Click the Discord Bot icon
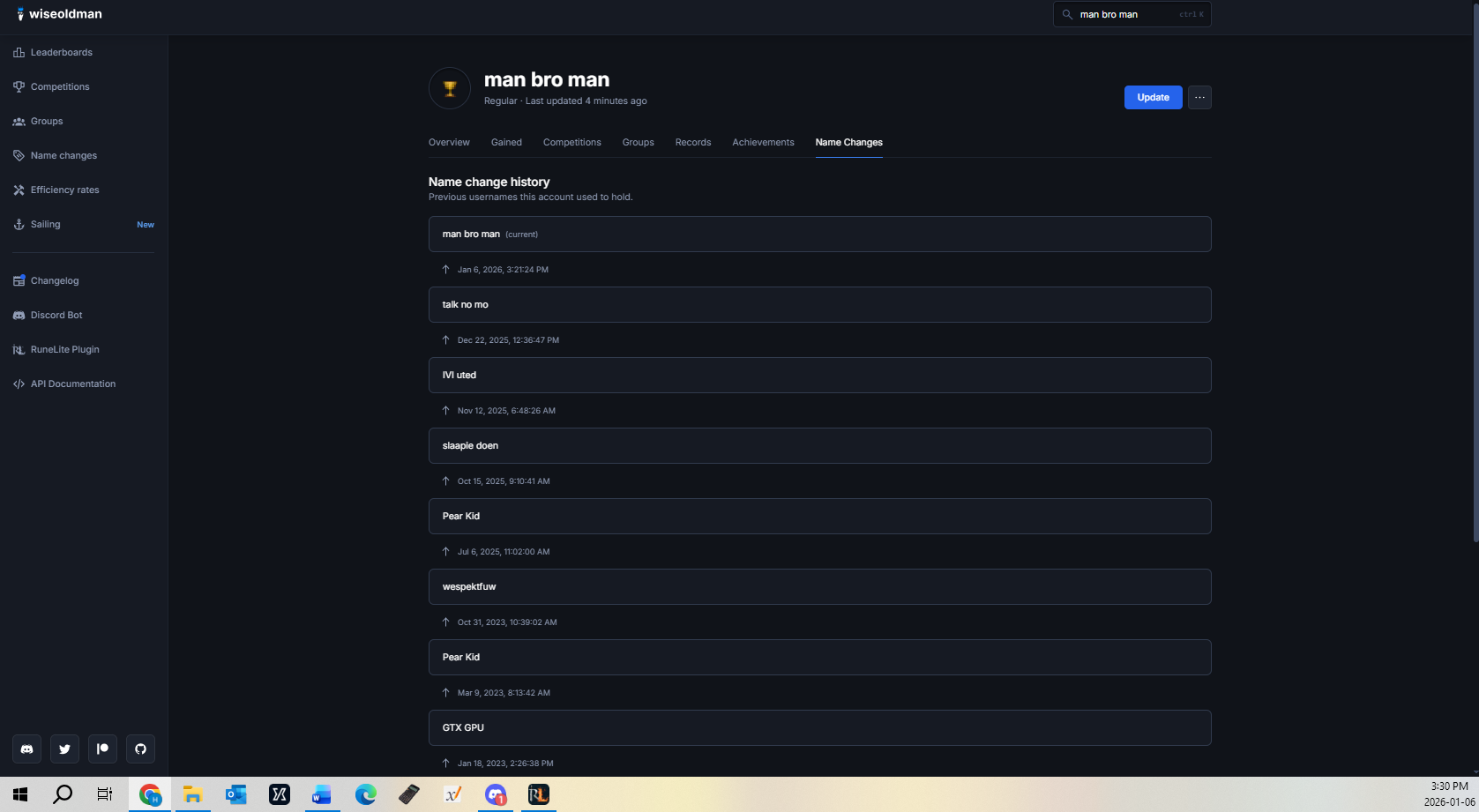Screen dimensions: 1479x812 click(19, 315)
